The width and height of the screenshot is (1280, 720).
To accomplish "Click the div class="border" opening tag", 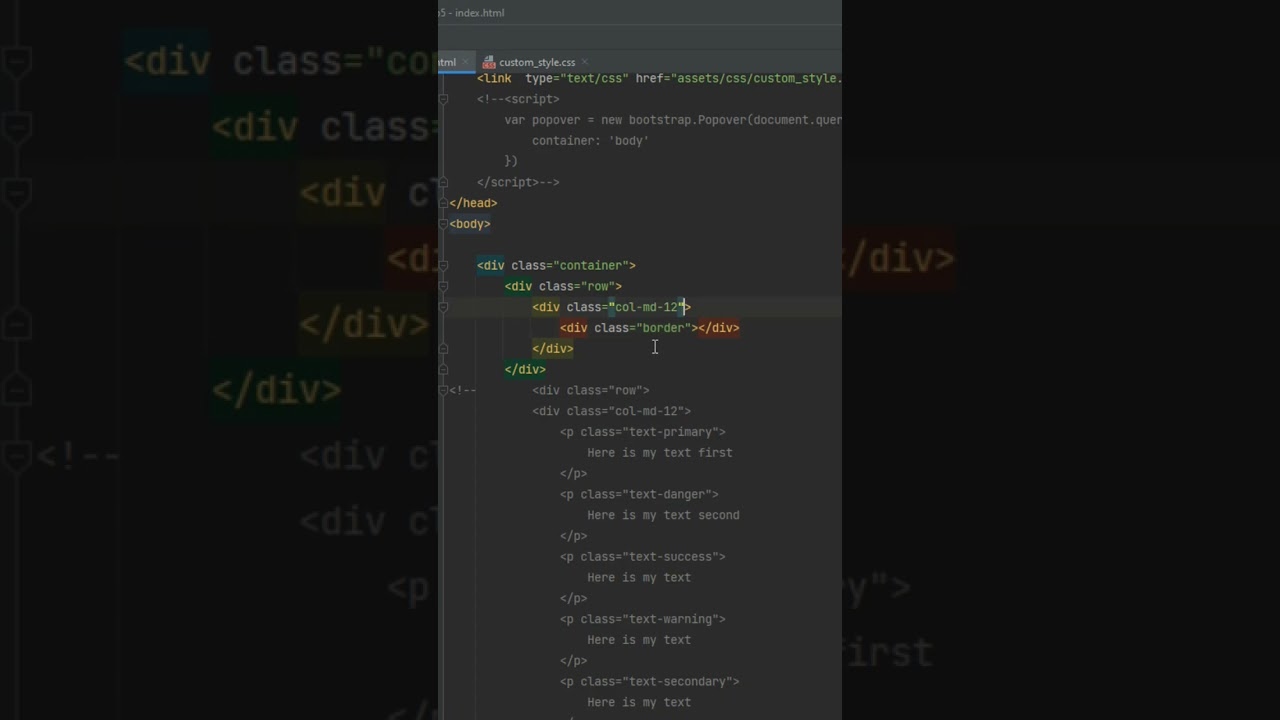I will [628, 328].
